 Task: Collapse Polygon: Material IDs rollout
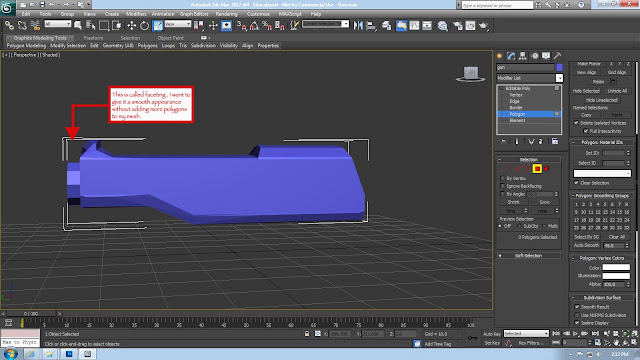(x=602, y=142)
